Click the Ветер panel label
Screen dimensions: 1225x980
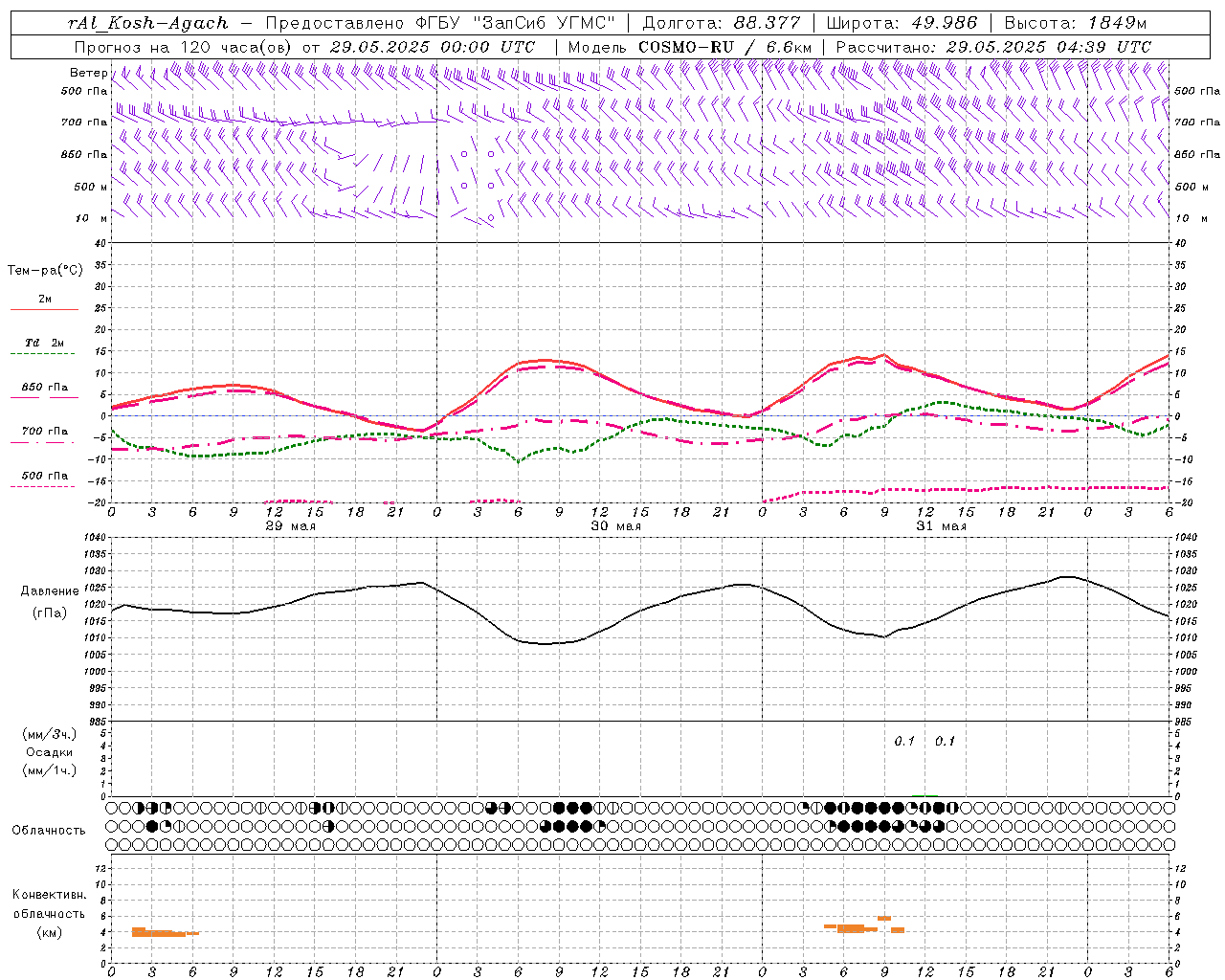(88, 73)
